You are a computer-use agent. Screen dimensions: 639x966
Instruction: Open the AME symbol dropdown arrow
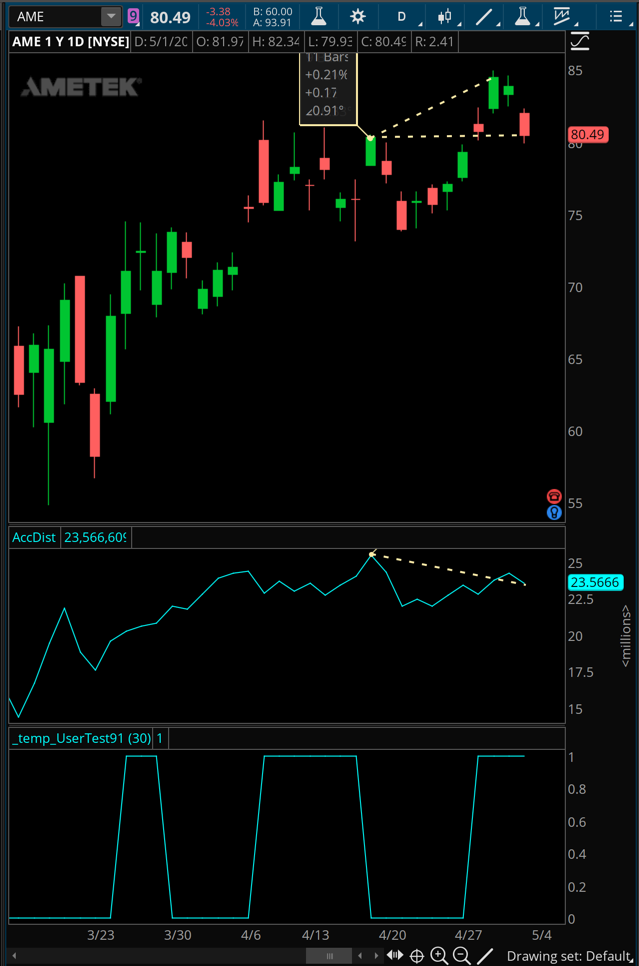point(111,17)
